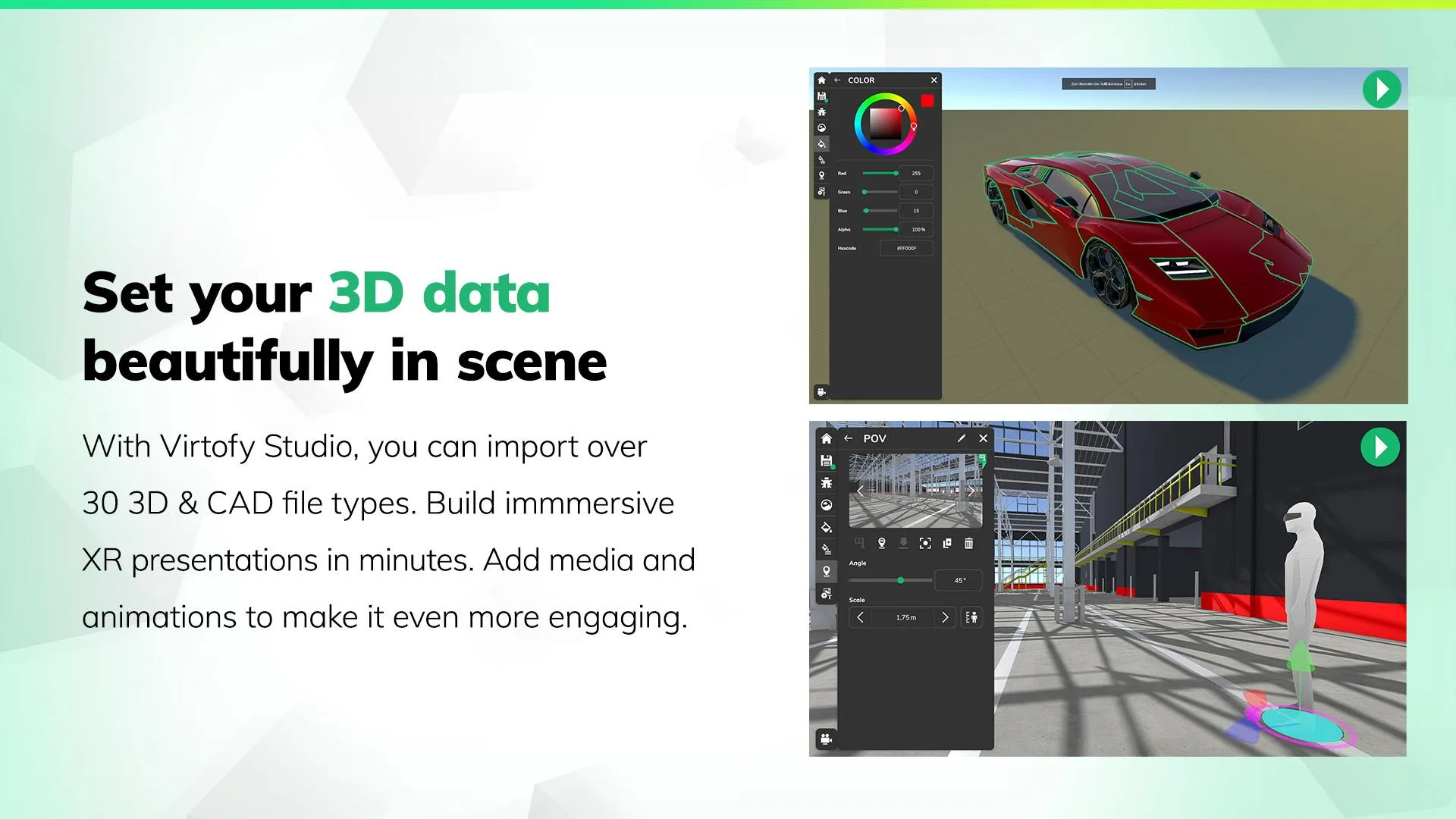Adjust the Alpha slider
The image size is (1456, 819).
[x=880, y=229]
